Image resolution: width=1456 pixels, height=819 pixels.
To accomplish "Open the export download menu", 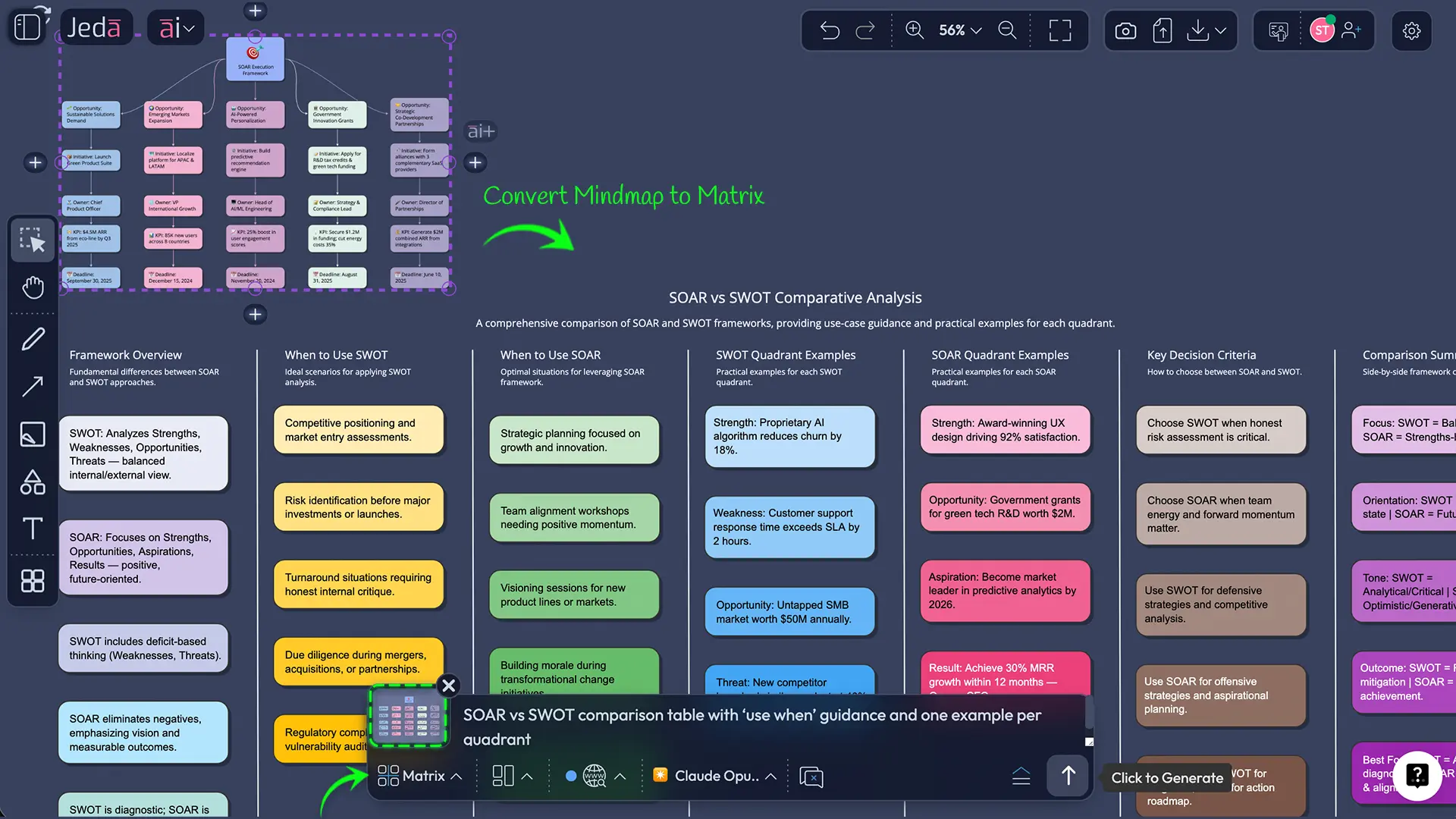I will click(x=1206, y=30).
